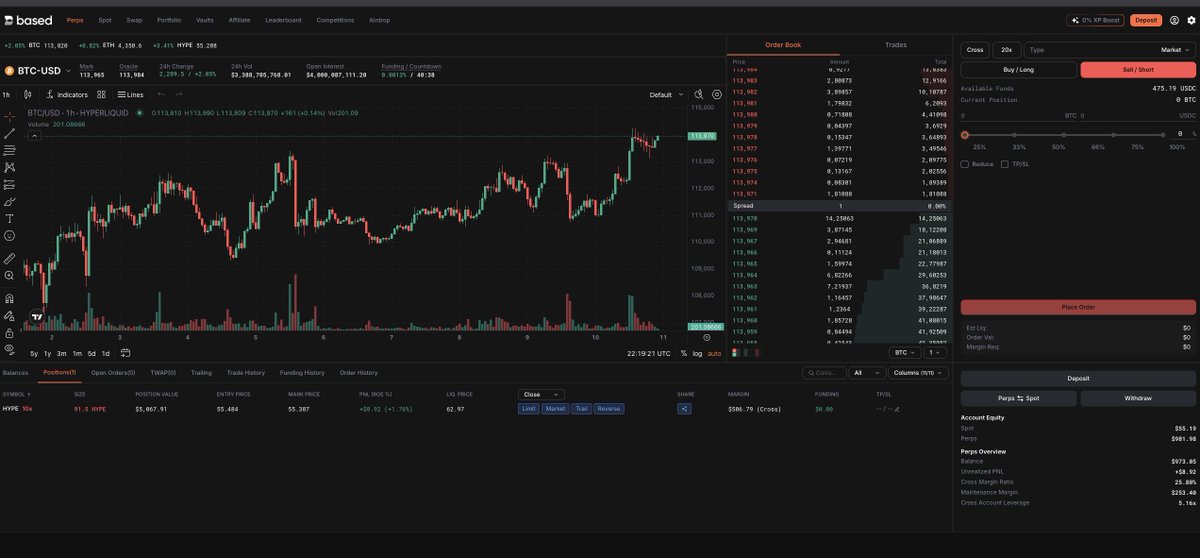Click the orange Deposit header button
The width and height of the screenshot is (1200, 558).
[x=1146, y=20]
